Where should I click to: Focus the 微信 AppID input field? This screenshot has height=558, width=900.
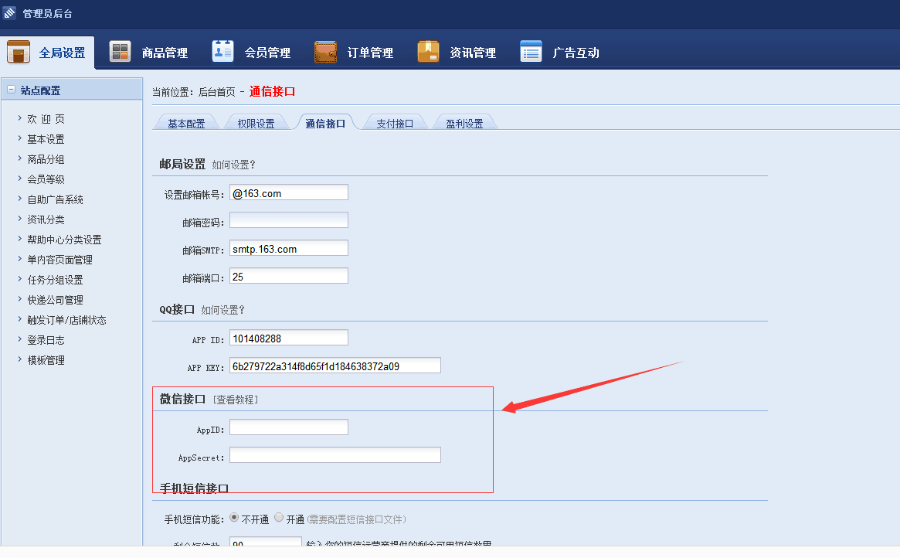289,427
